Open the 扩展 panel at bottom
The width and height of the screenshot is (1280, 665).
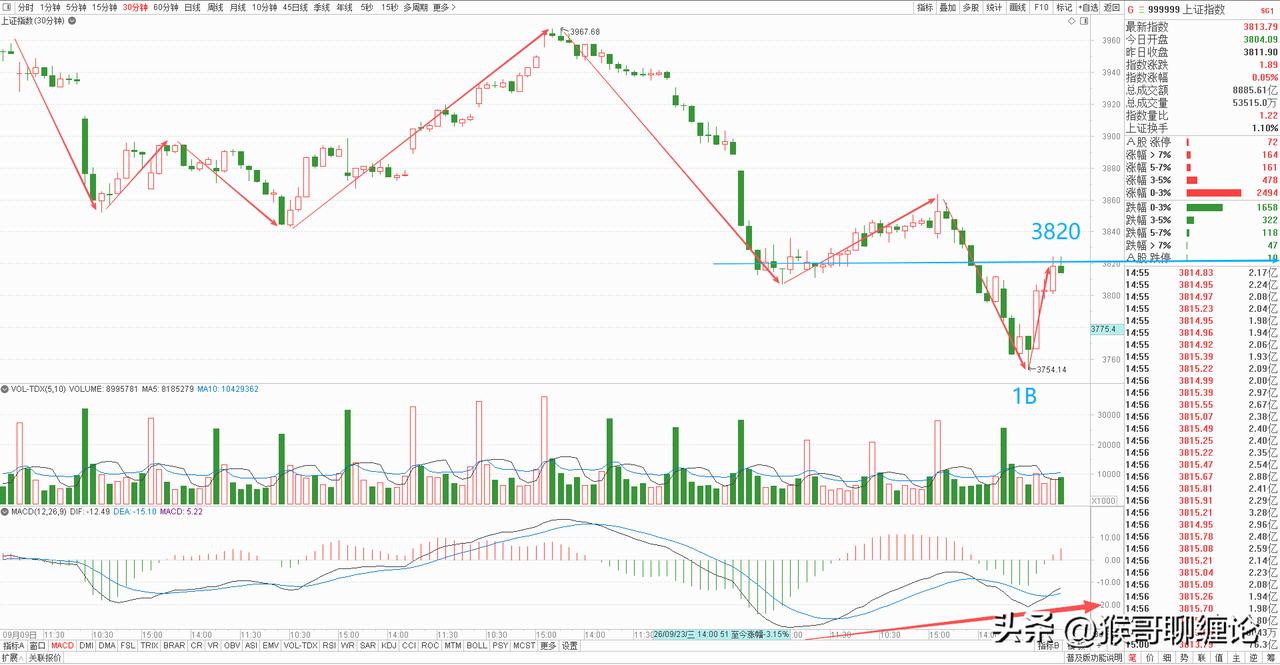11,657
